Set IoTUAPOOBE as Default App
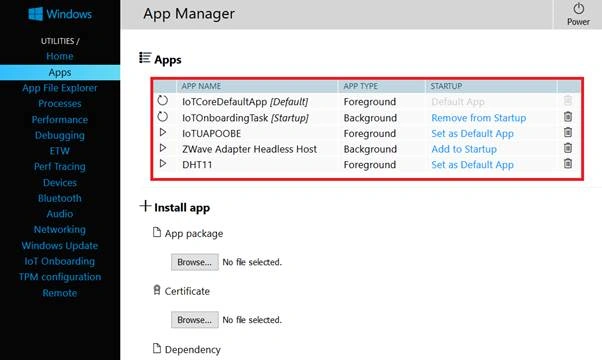Image resolution: width=602 pixels, height=360 pixels. pos(472,134)
